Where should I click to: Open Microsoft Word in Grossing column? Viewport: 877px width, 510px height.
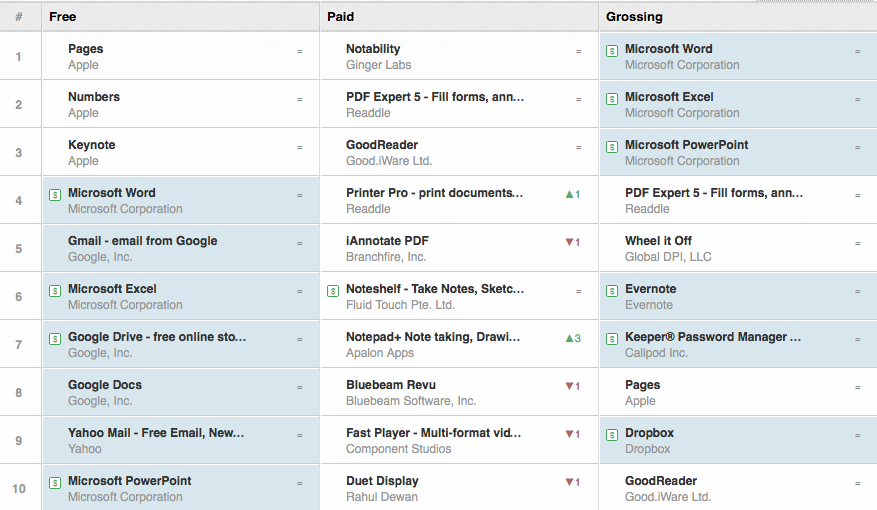(668, 49)
